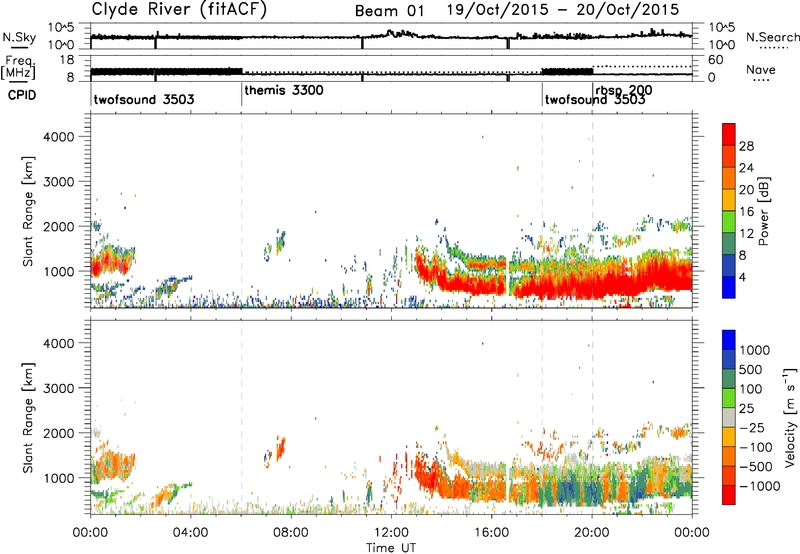Viewport: 800px width, 554px height.
Task: Pick the light green 25-100 Velocity segment
Action: pos(729,399)
